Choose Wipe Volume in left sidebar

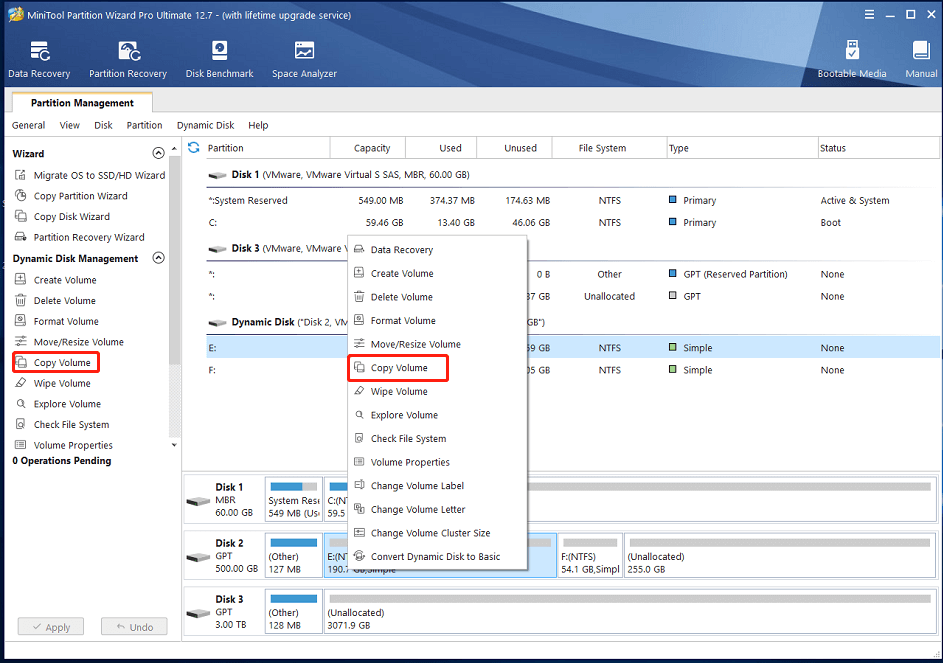[x=53, y=383]
